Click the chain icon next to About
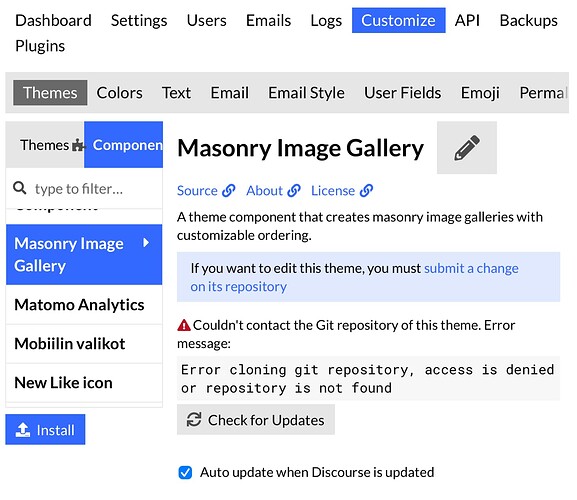 294,191
